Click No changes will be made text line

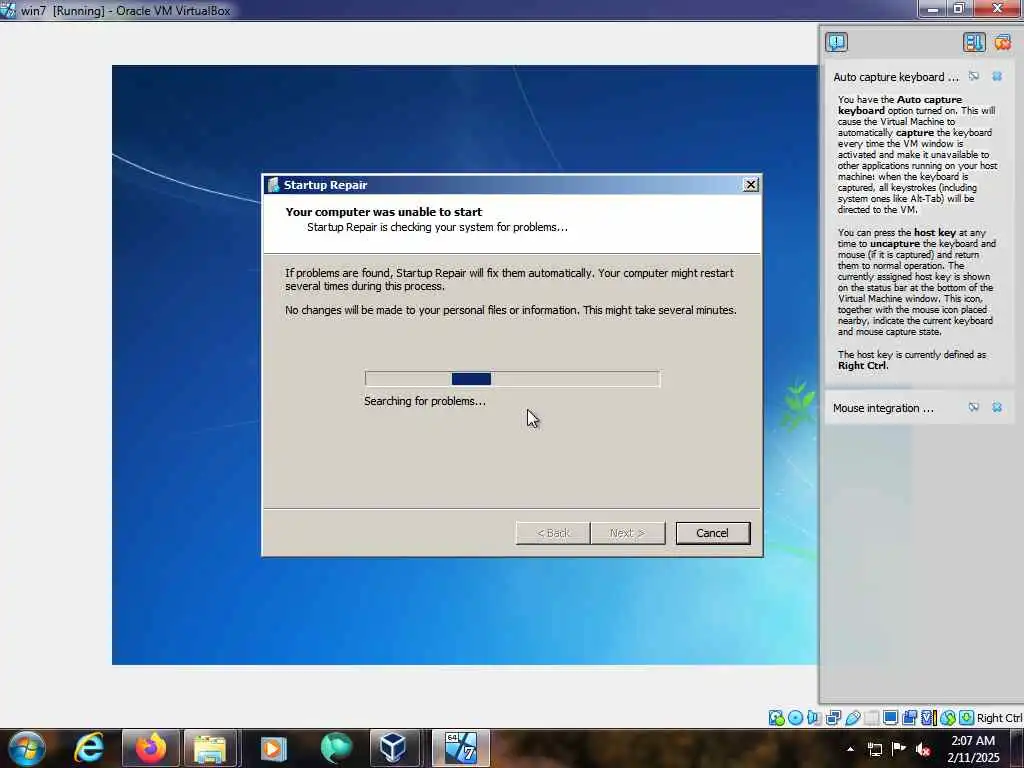(511, 310)
